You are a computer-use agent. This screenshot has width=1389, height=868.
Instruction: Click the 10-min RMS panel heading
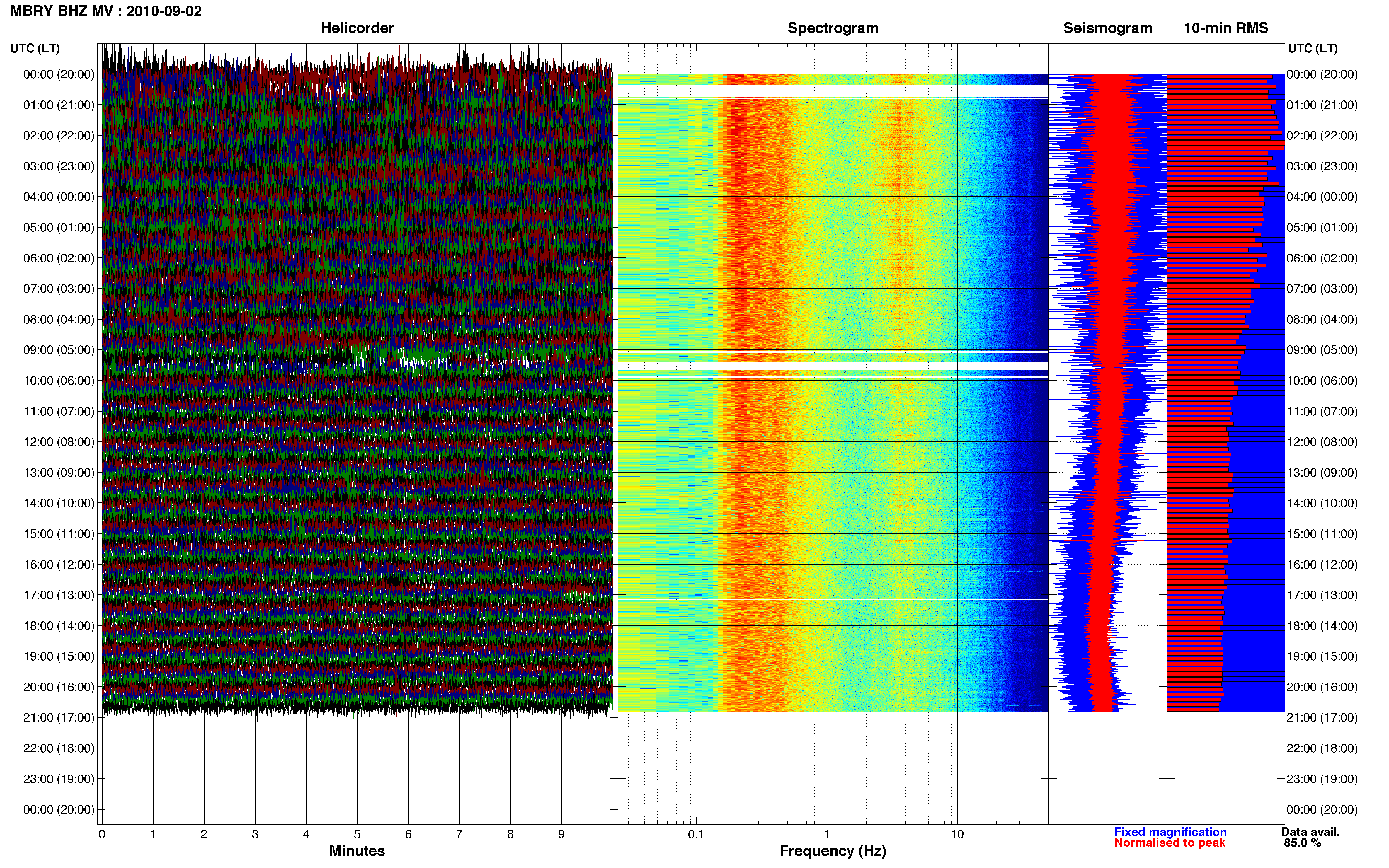pos(1226,28)
